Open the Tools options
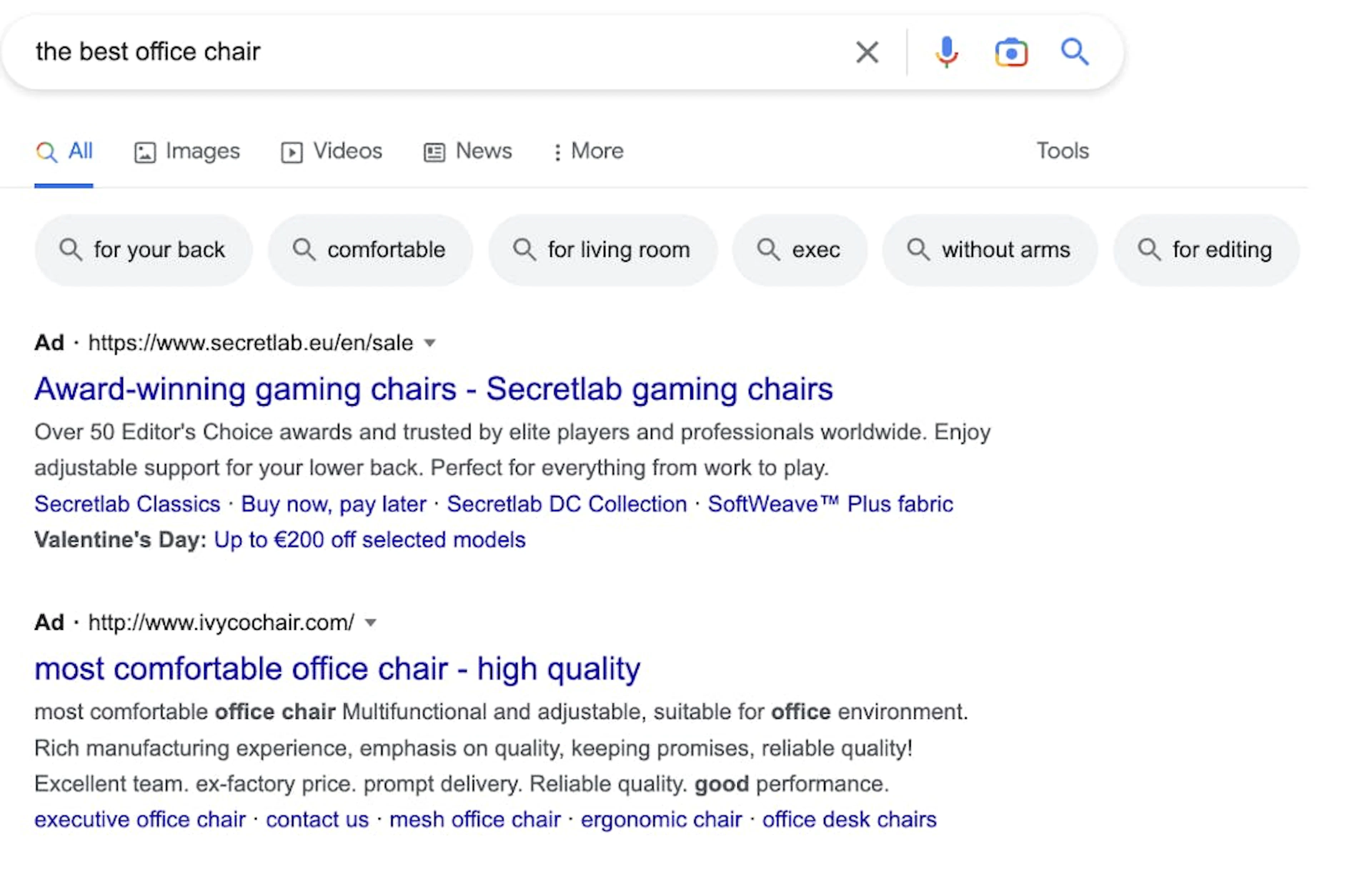Viewport: 1372px width, 876px height. point(1063,151)
